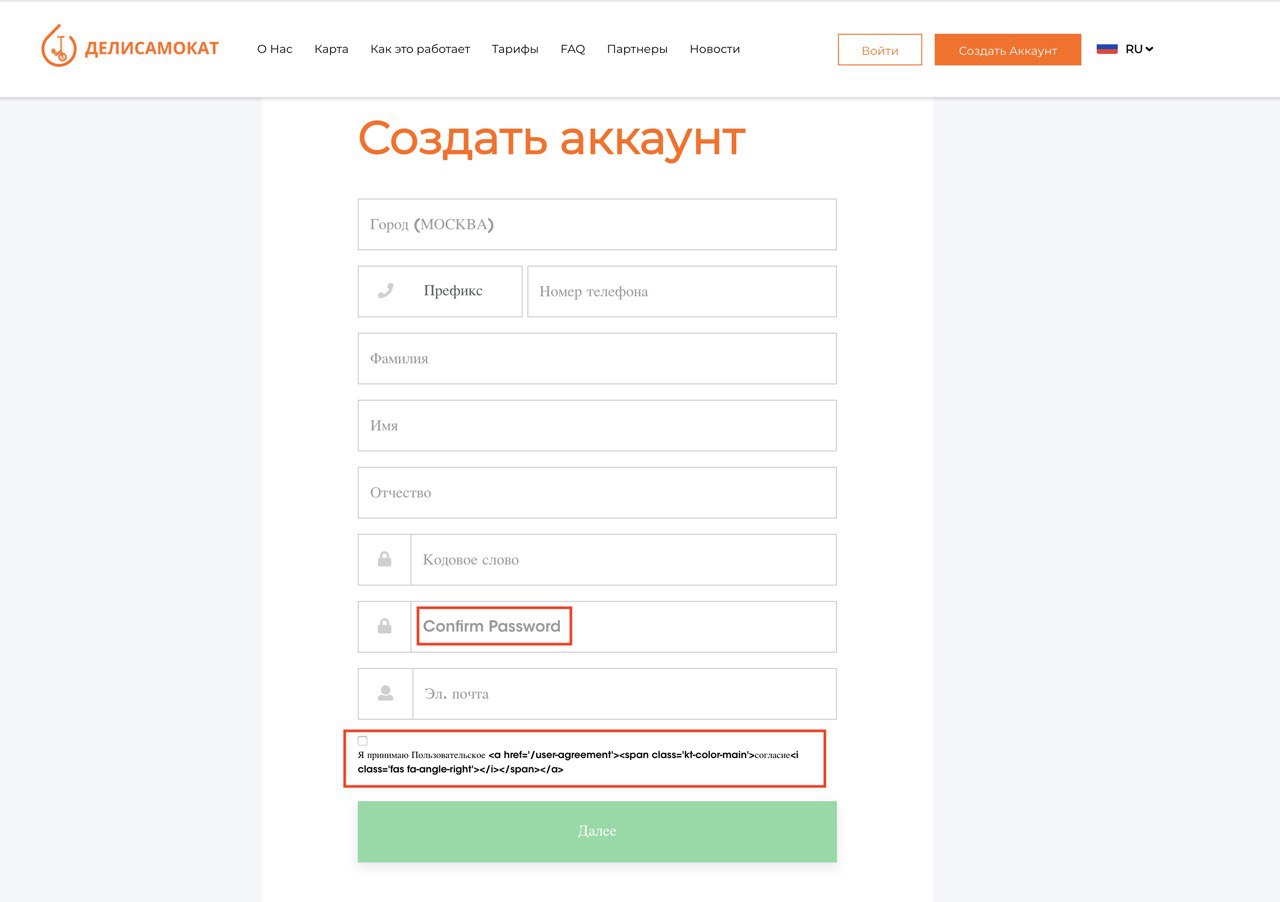Open the Город city selector

point(596,224)
